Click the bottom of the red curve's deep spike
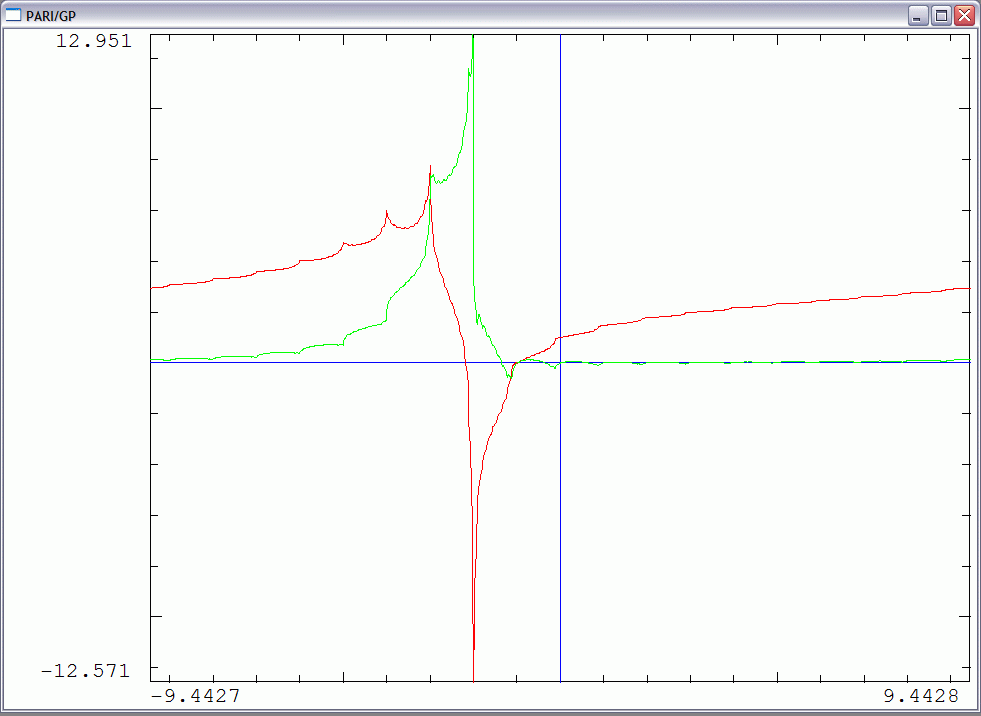The width and height of the screenshot is (981, 716). tap(474, 648)
